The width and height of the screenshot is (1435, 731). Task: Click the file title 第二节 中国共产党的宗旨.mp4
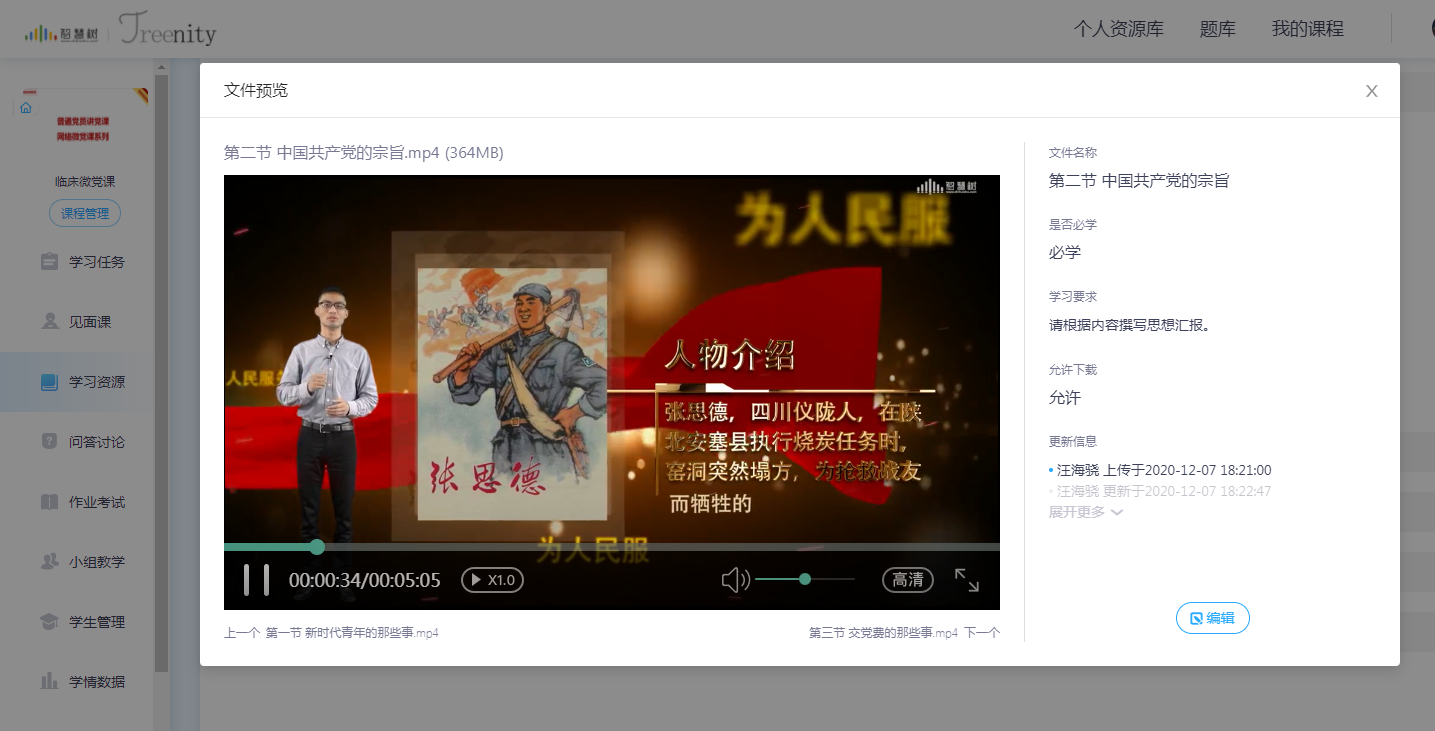(364, 153)
